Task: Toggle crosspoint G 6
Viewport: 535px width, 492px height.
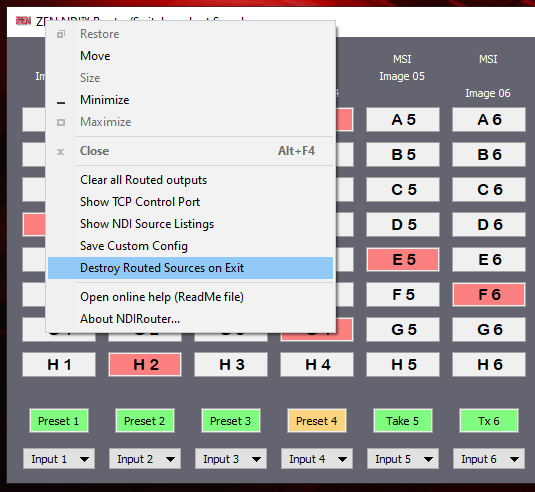Action: click(x=489, y=330)
